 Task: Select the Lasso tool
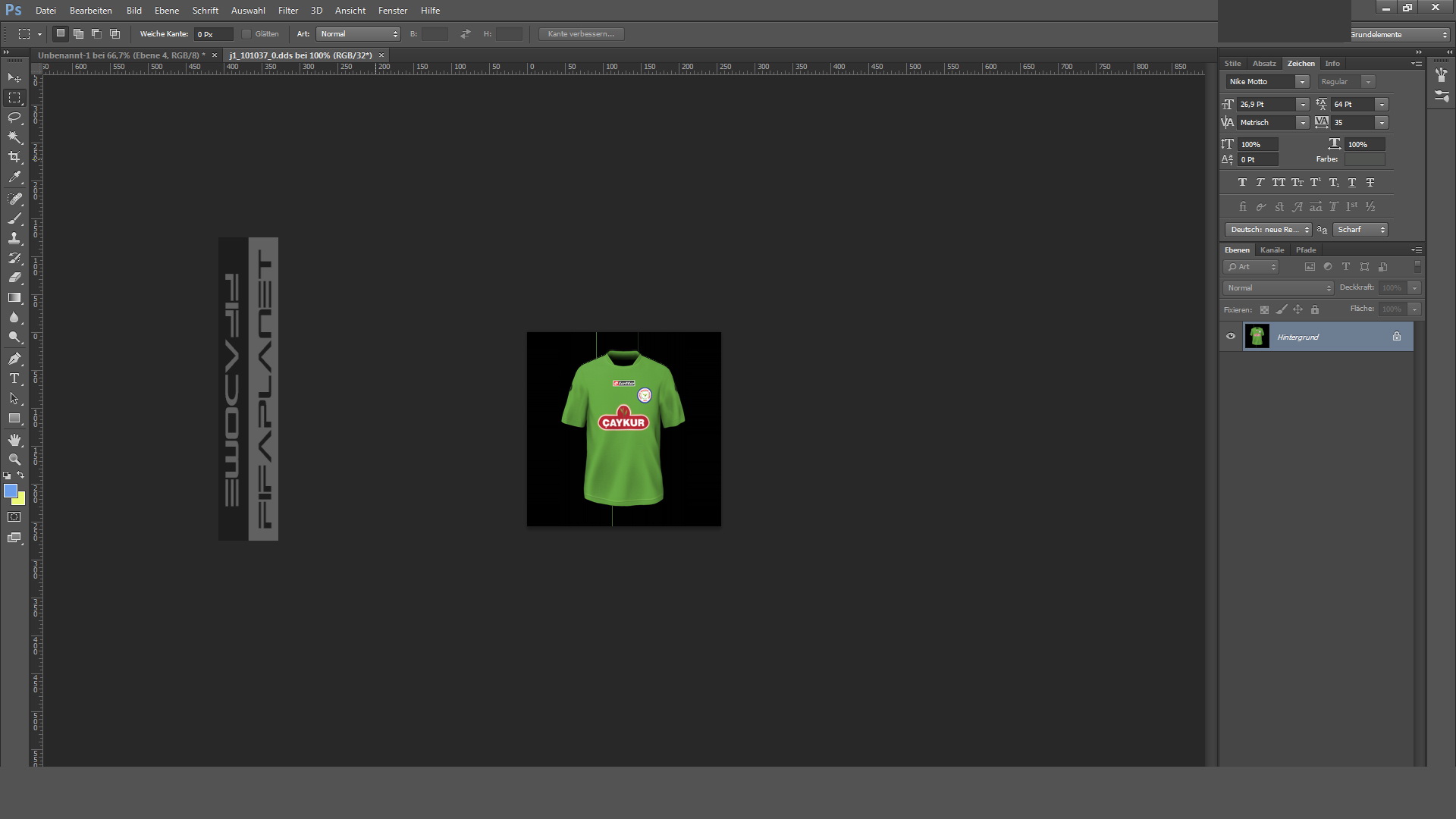(x=14, y=118)
